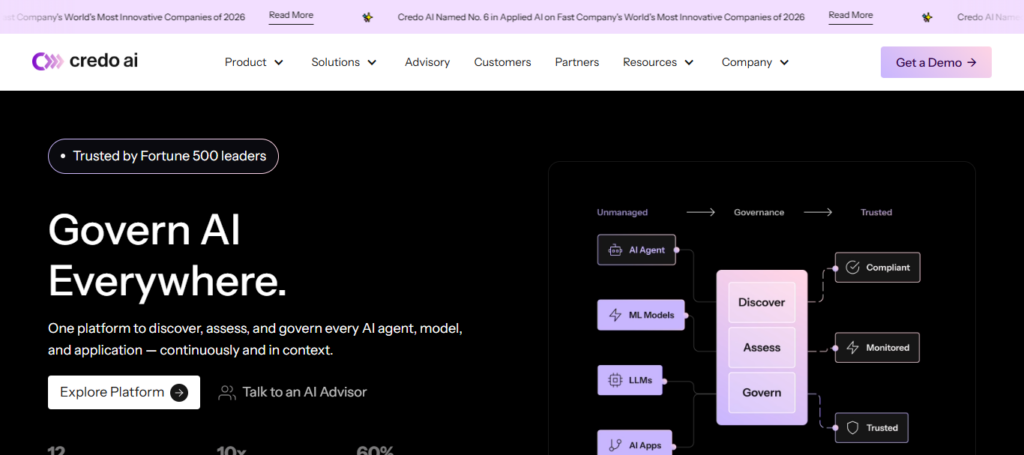The width and height of the screenshot is (1024, 455).
Task: Click the checkmark icon in Compliant box
Action: [852, 267]
